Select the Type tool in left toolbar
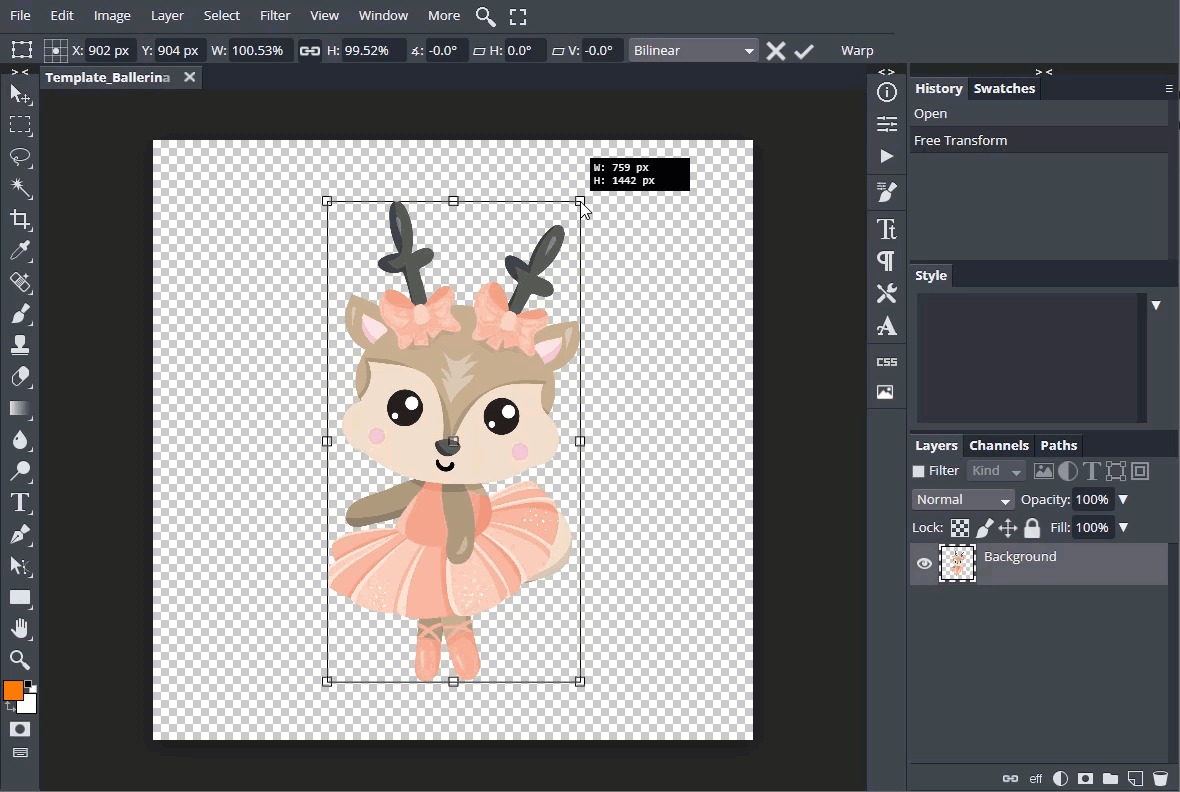Viewport: 1180px width, 792px height. [20, 502]
